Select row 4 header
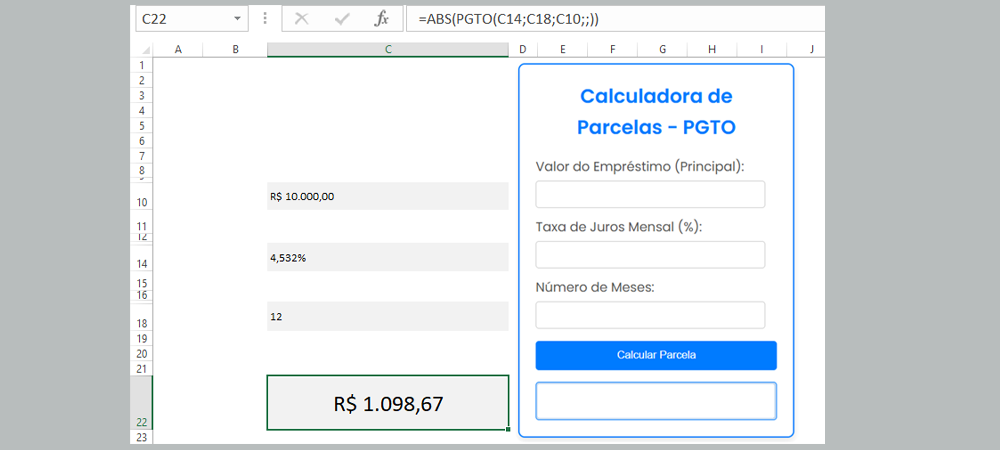Viewport: 1000px width, 450px height. tap(142, 111)
